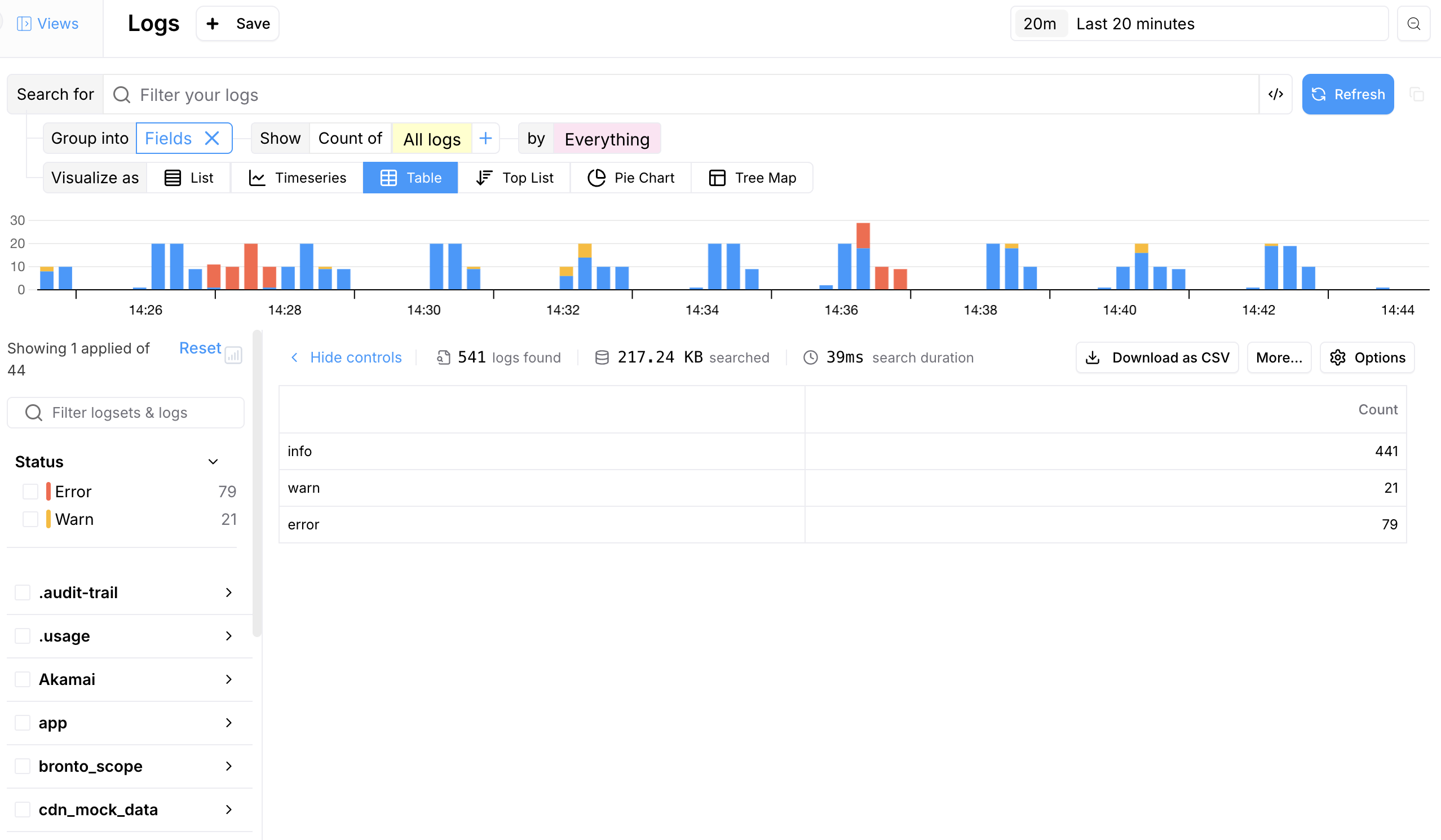
Task: Expand the .audit-trail logset
Action: 228,593
